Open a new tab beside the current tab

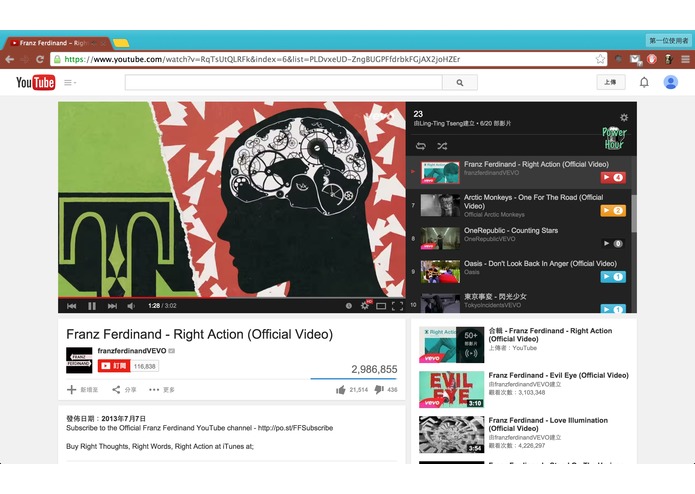(121, 43)
